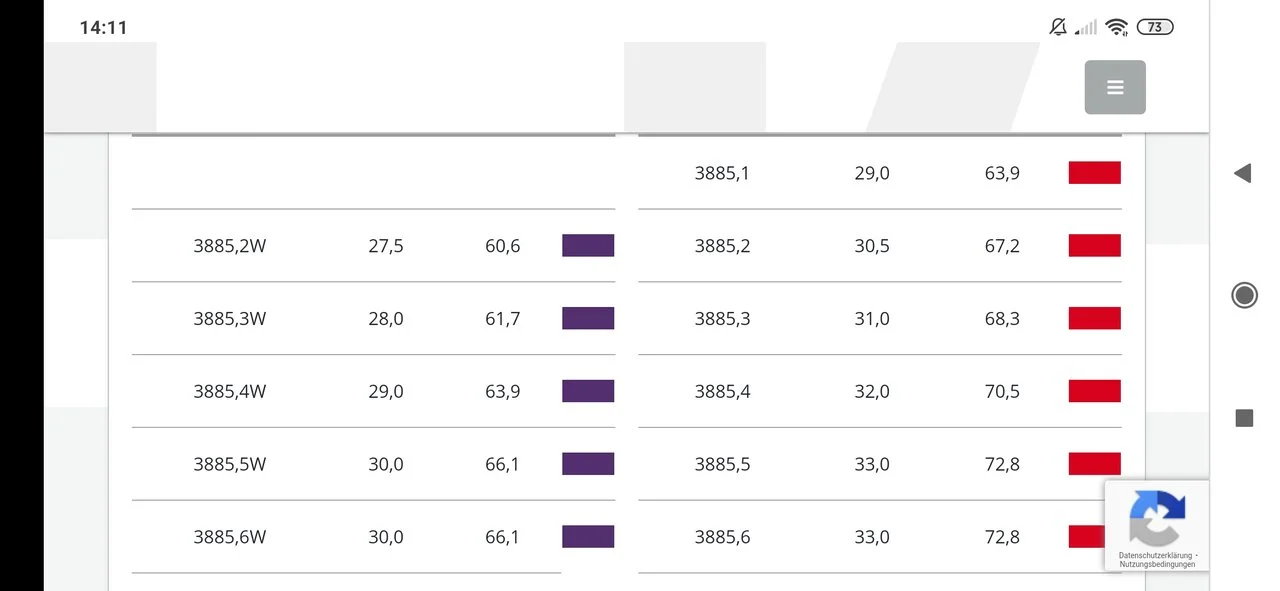Click the 3885,4 product code cell
1280x591 pixels.
point(722,391)
